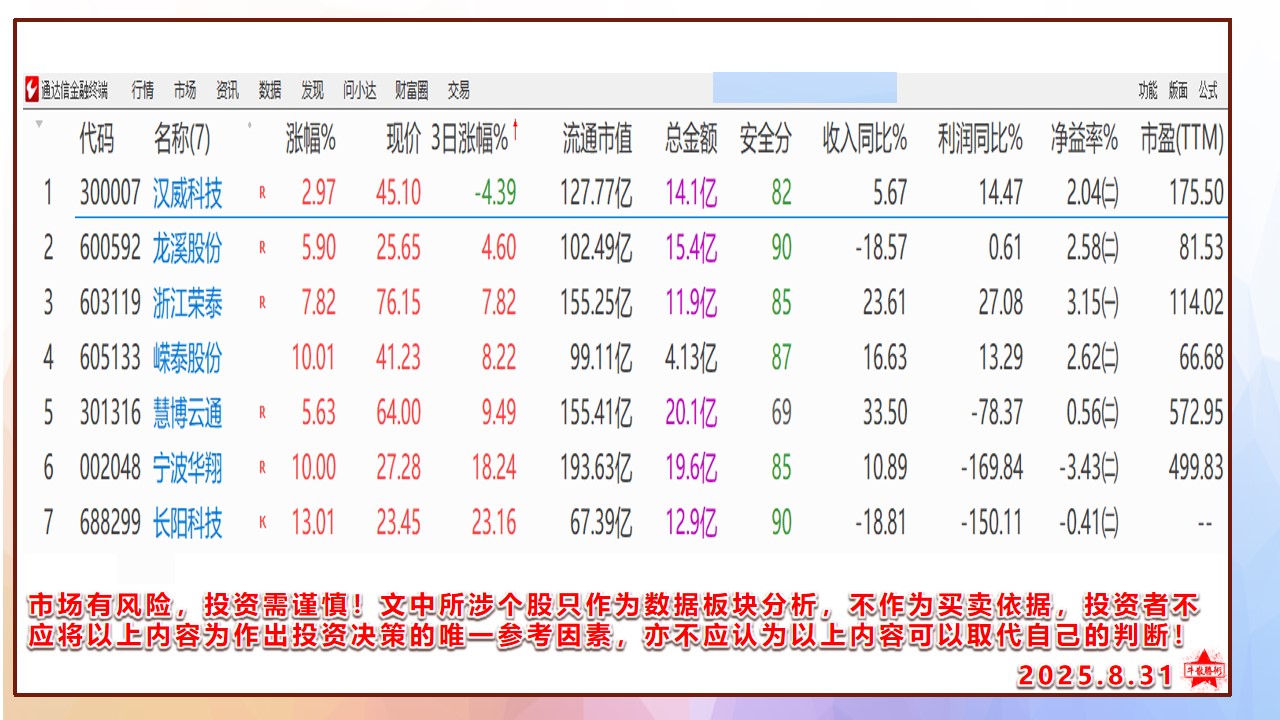This screenshot has height=720, width=1280.
Task: Click the 功能 toolbar button
Action: click(1148, 91)
